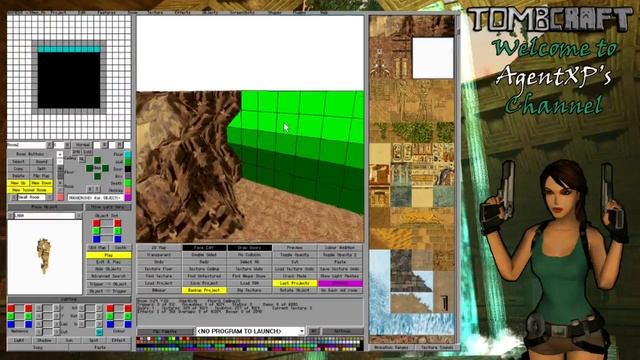Click the Texture Sounds tab
The width and height of the screenshot is (640, 360).
(x=436, y=347)
